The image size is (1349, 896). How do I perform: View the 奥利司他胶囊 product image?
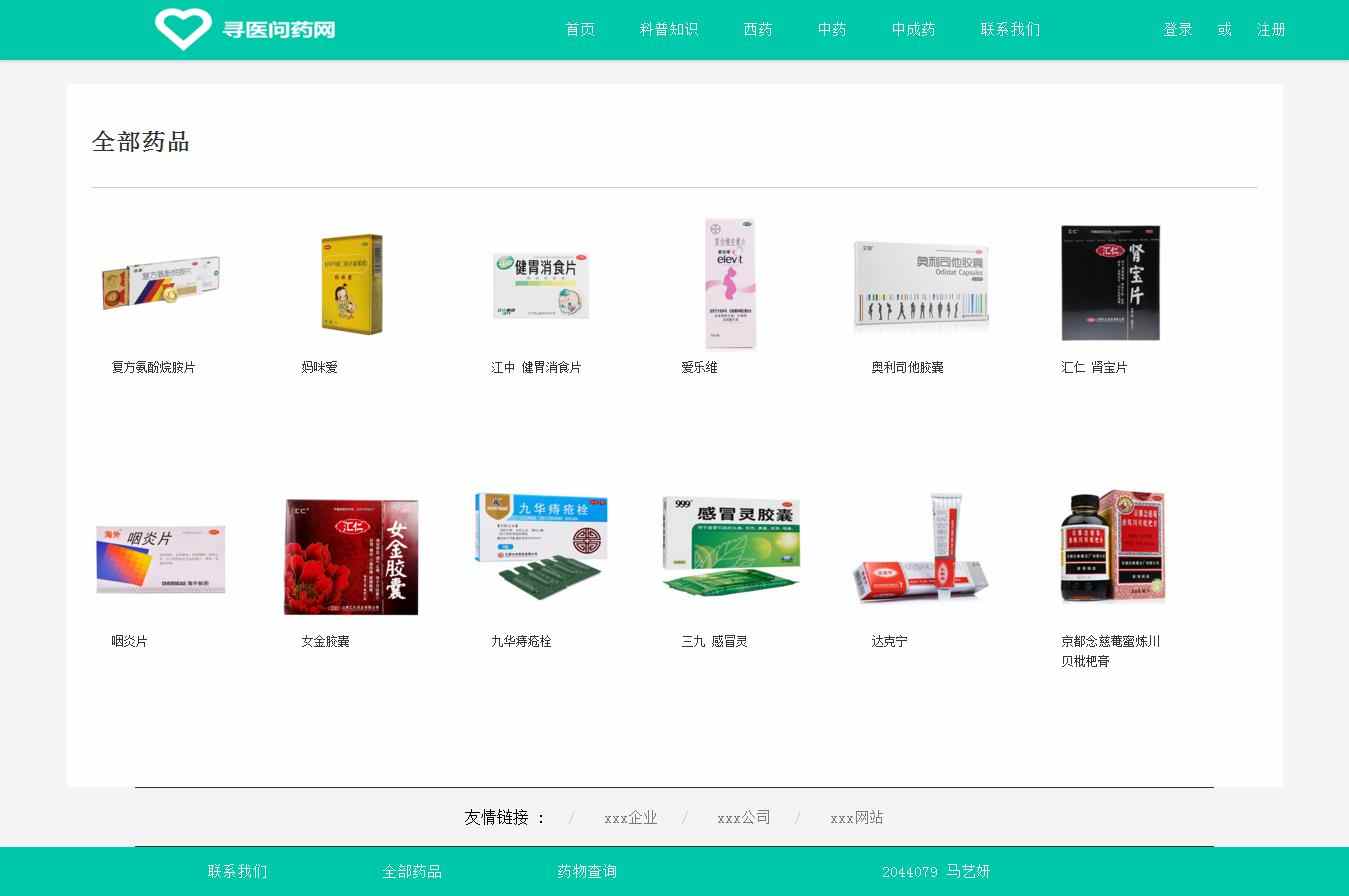921,285
